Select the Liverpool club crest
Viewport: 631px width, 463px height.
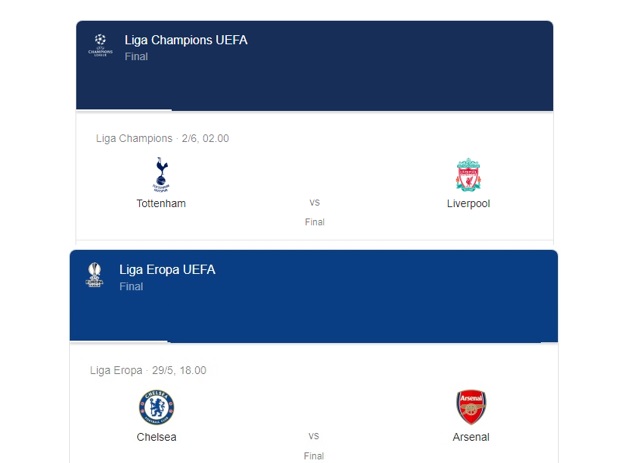[x=468, y=175]
